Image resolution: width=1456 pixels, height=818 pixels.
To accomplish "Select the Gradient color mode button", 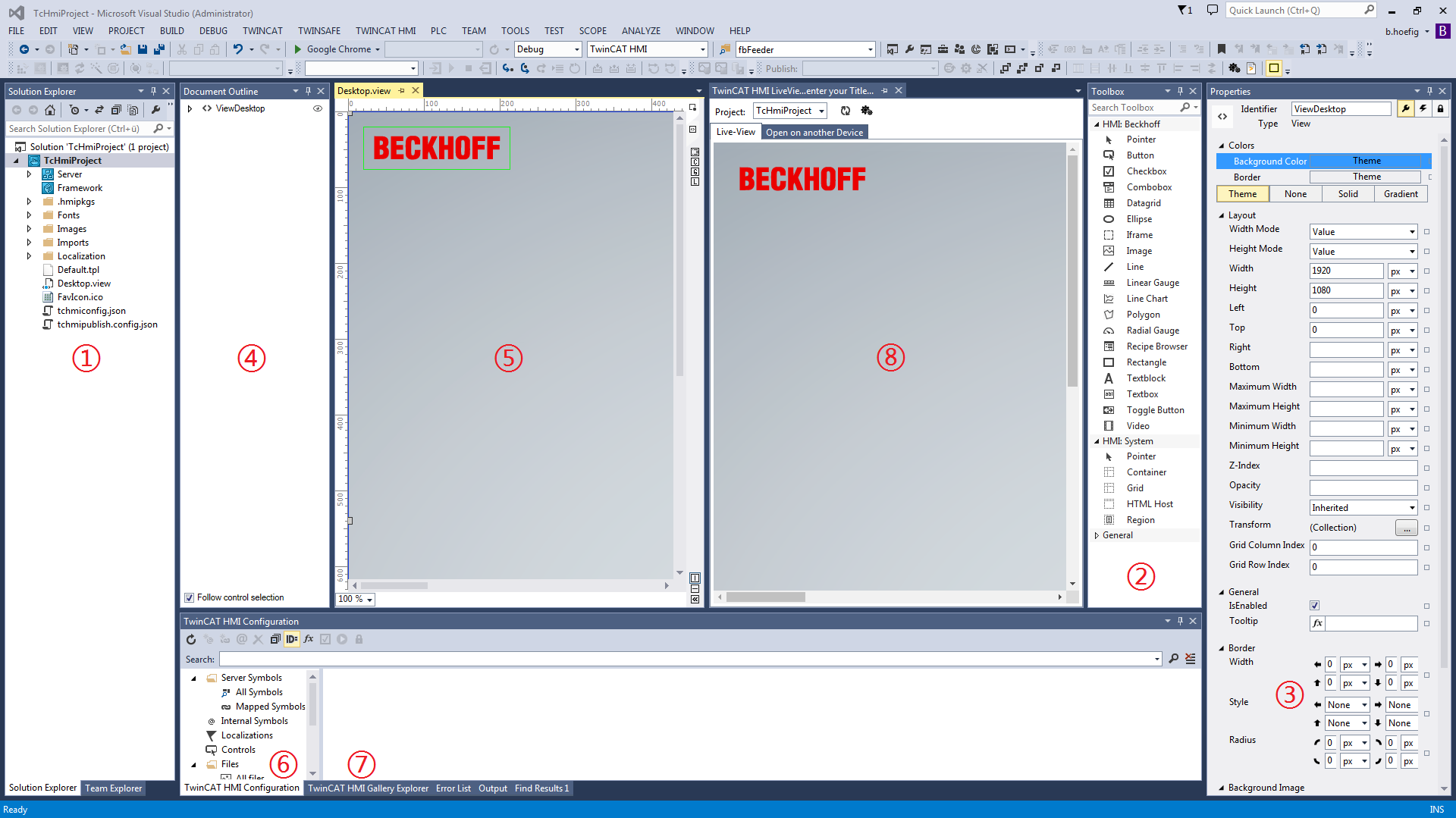I will [x=1401, y=194].
